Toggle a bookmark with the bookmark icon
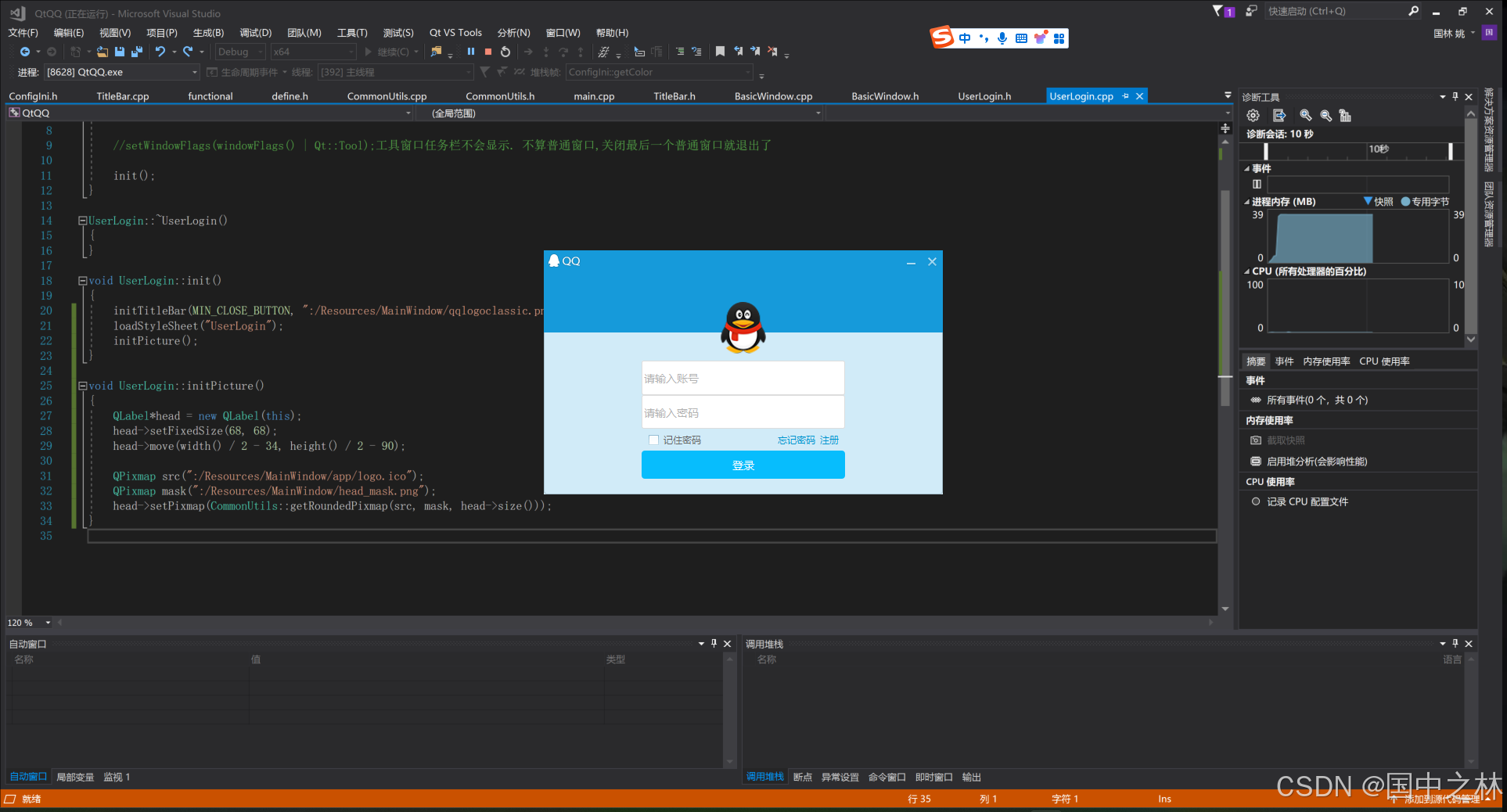This screenshot has width=1507, height=812. [x=720, y=52]
